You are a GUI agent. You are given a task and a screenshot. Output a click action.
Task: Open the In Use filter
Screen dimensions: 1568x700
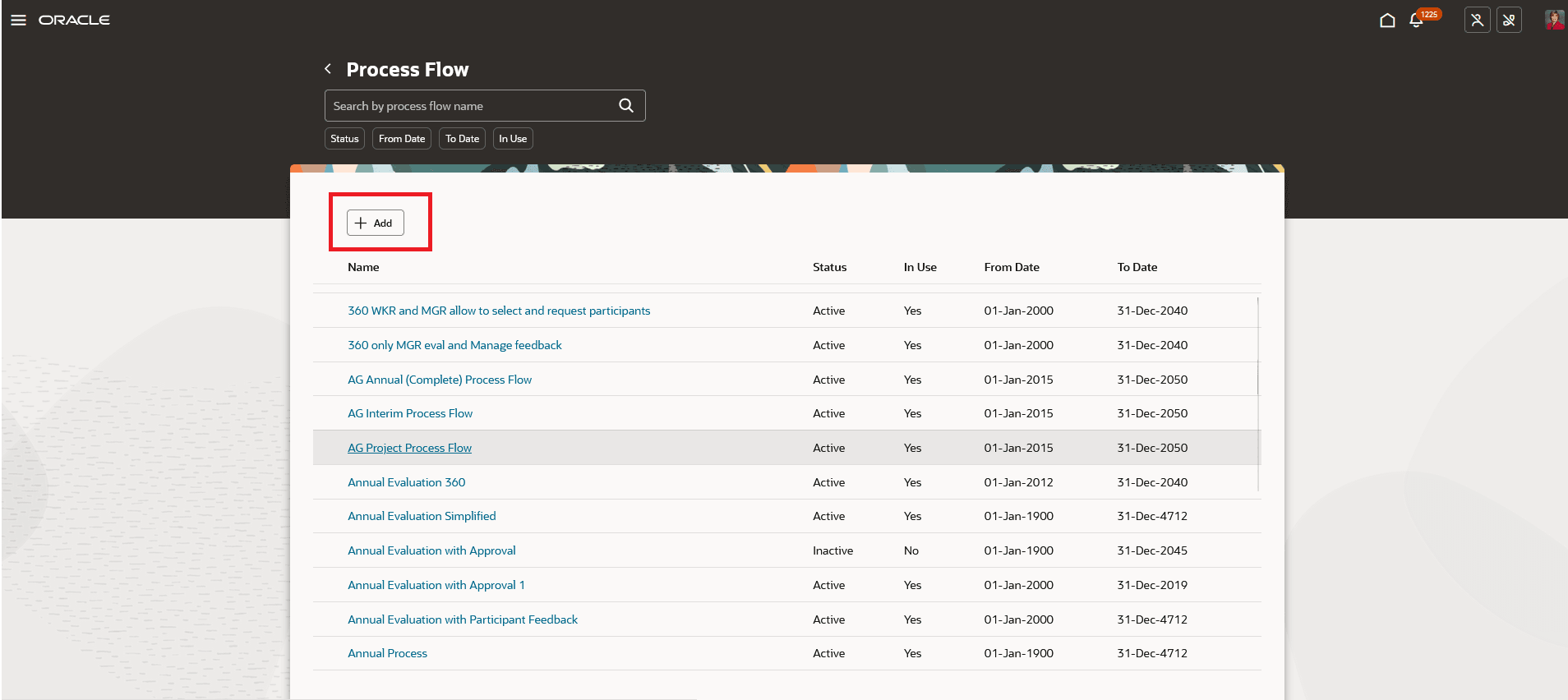pos(513,139)
